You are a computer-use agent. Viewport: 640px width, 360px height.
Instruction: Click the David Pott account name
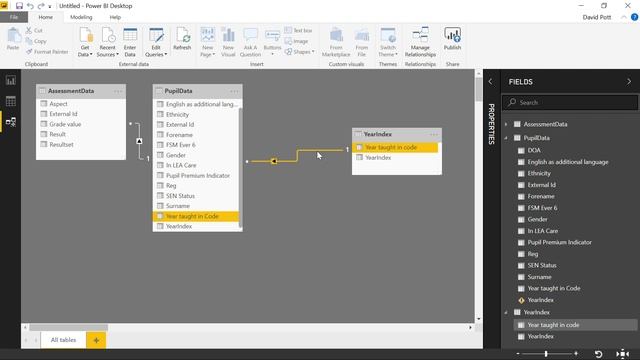pos(597,17)
